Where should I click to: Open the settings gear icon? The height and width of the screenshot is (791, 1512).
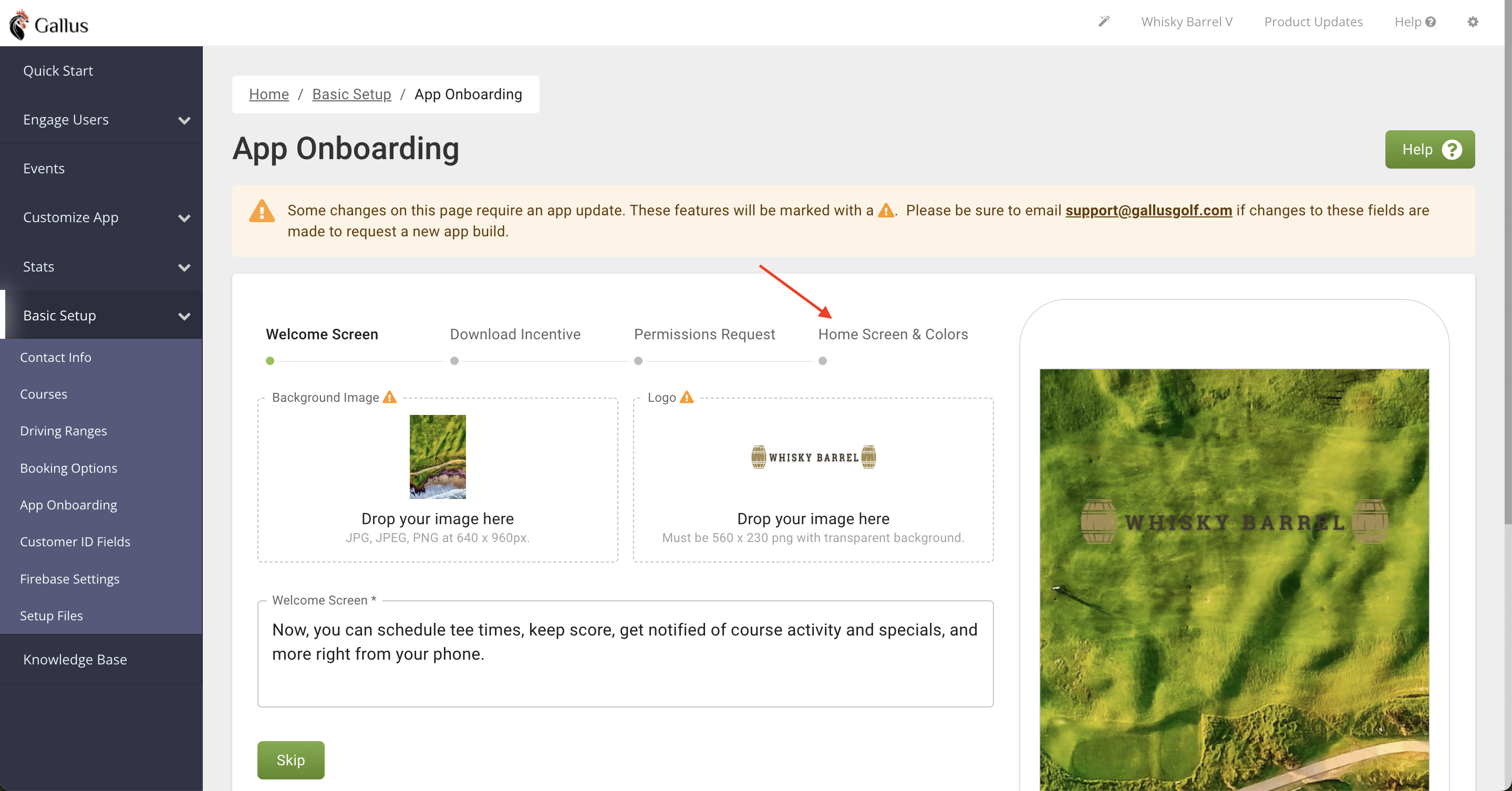1473,22
